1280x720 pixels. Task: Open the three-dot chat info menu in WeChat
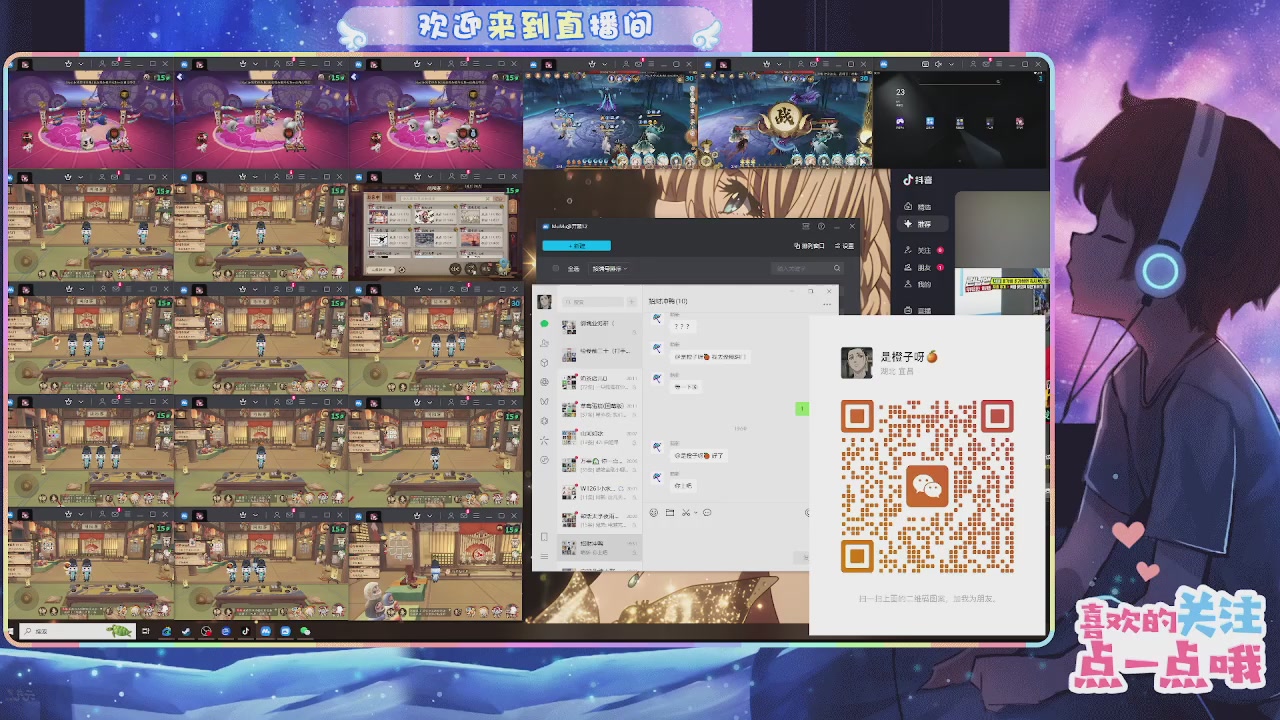coord(826,304)
